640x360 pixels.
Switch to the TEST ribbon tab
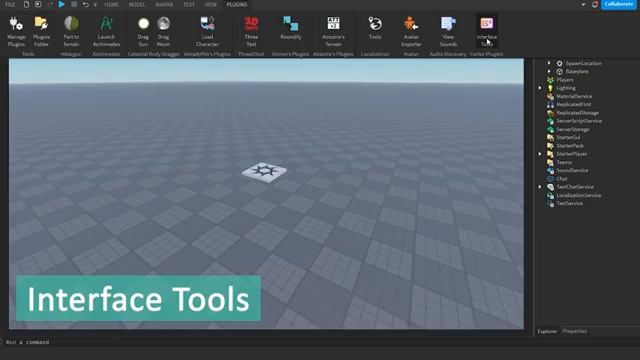[189, 4]
